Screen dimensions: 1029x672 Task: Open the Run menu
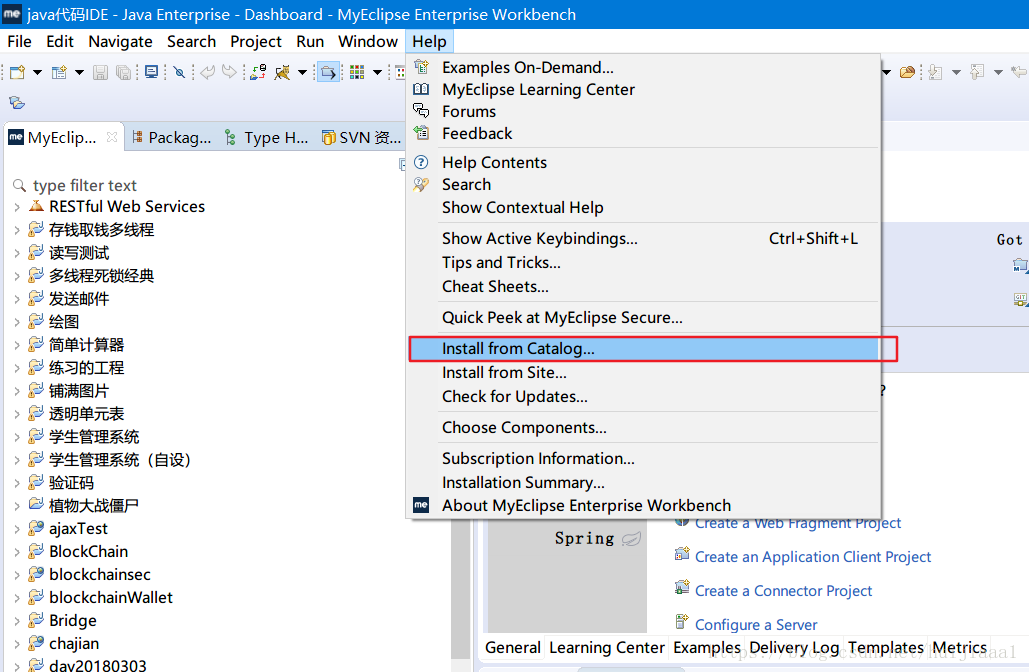pos(310,41)
